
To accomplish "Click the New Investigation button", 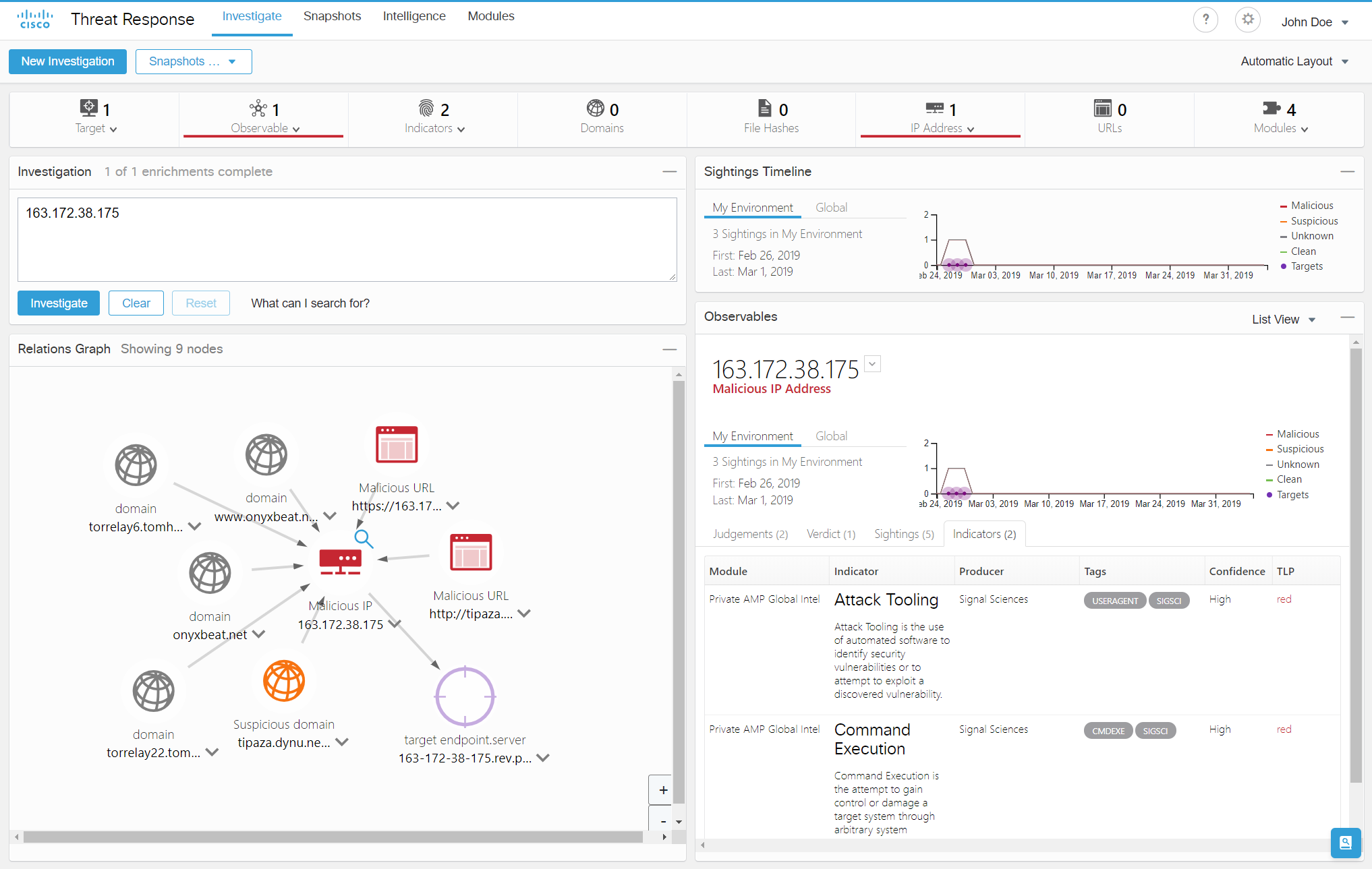I will [67, 61].
